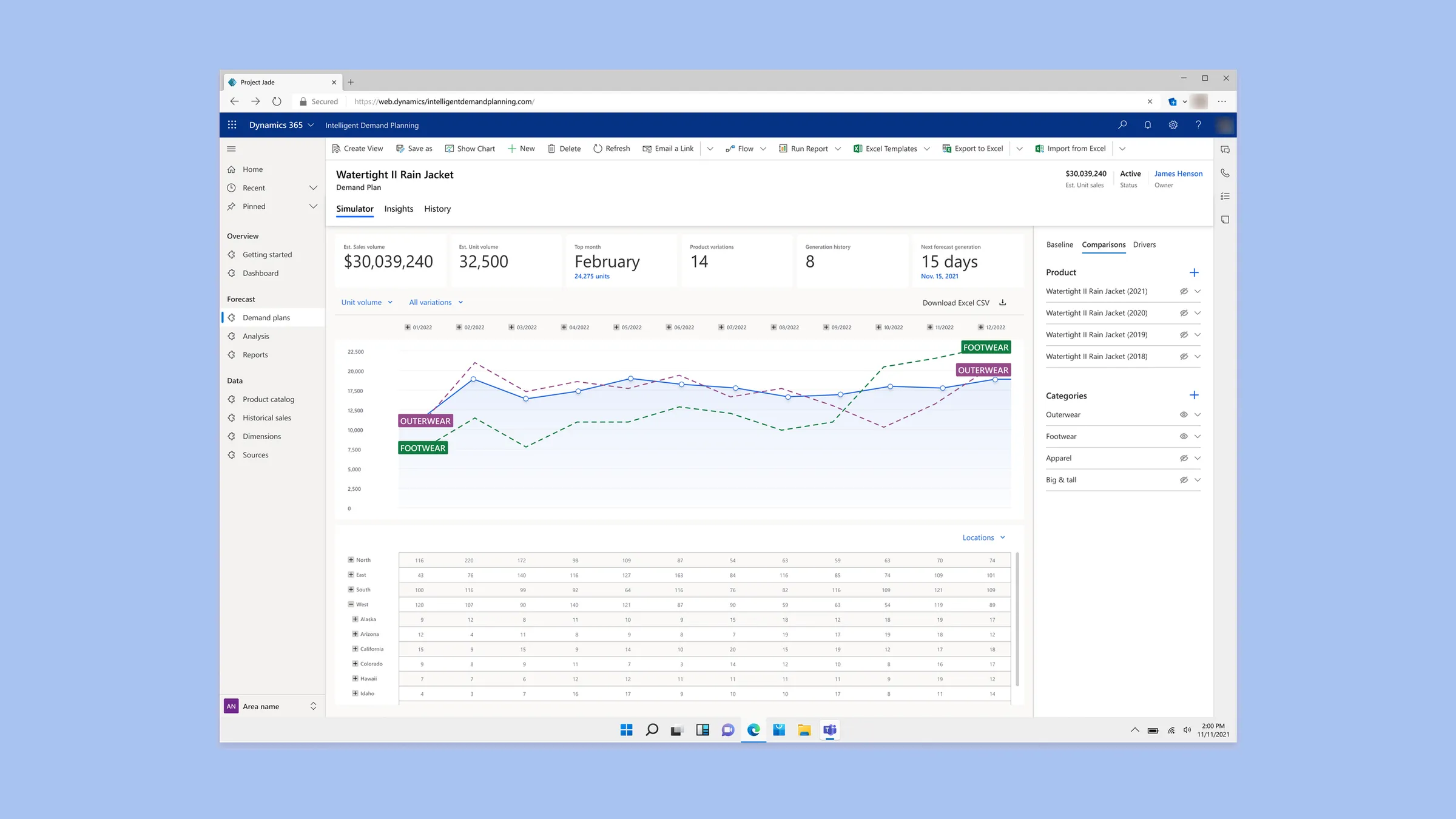Add a category with the plus icon

[1194, 395]
